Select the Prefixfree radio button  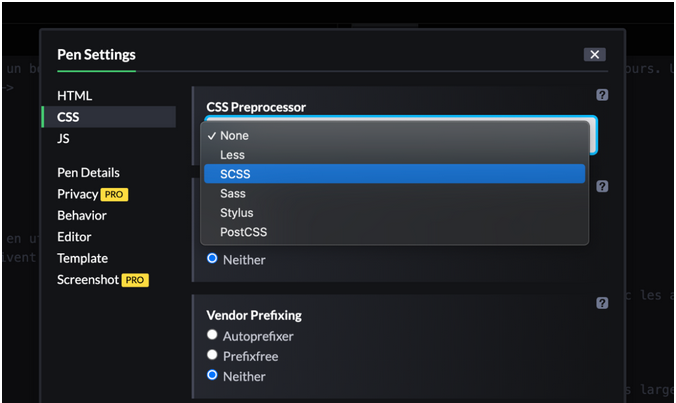point(212,355)
